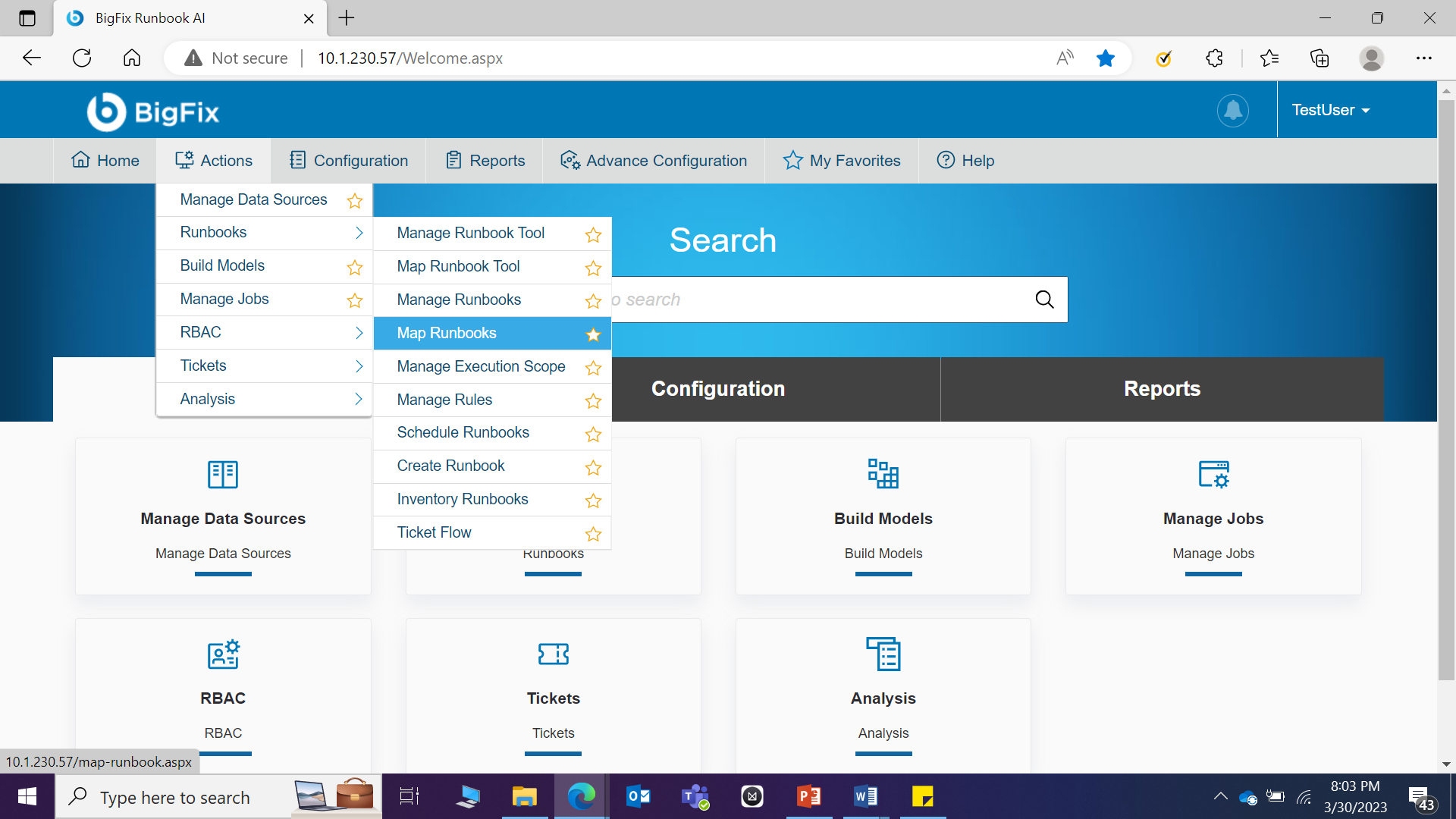The height and width of the screenshot is (819, 1456).
Task: Click Create Runbook menu link
Action: [x=450, y=466]
